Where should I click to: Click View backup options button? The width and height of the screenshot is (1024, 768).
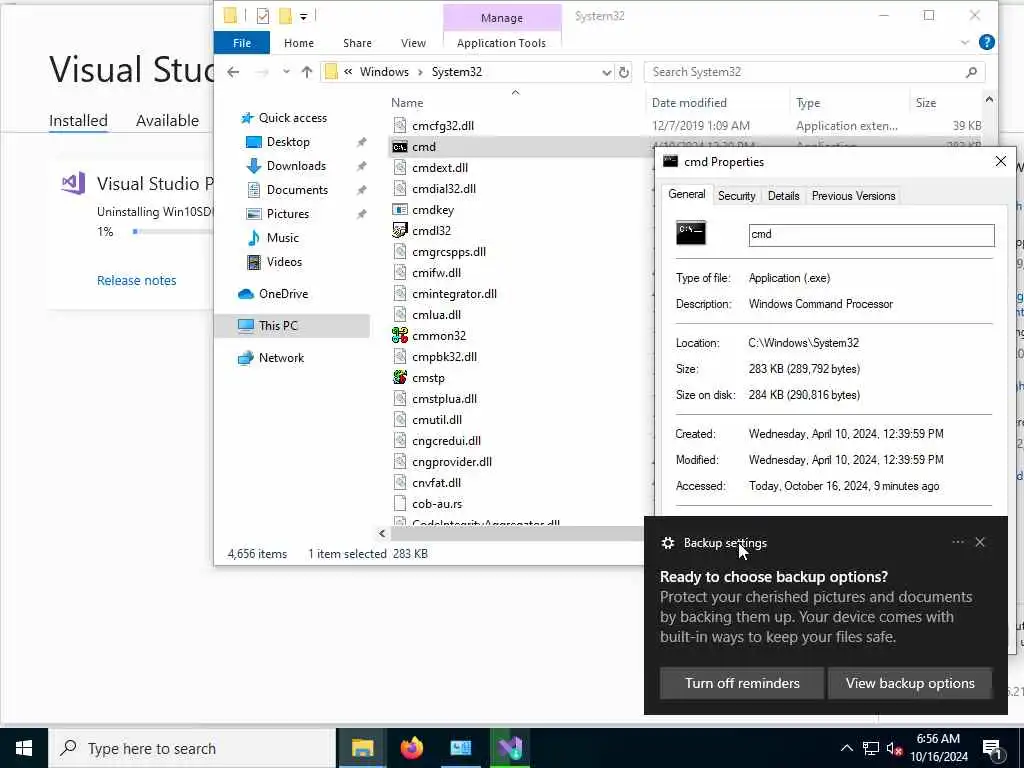910,683
